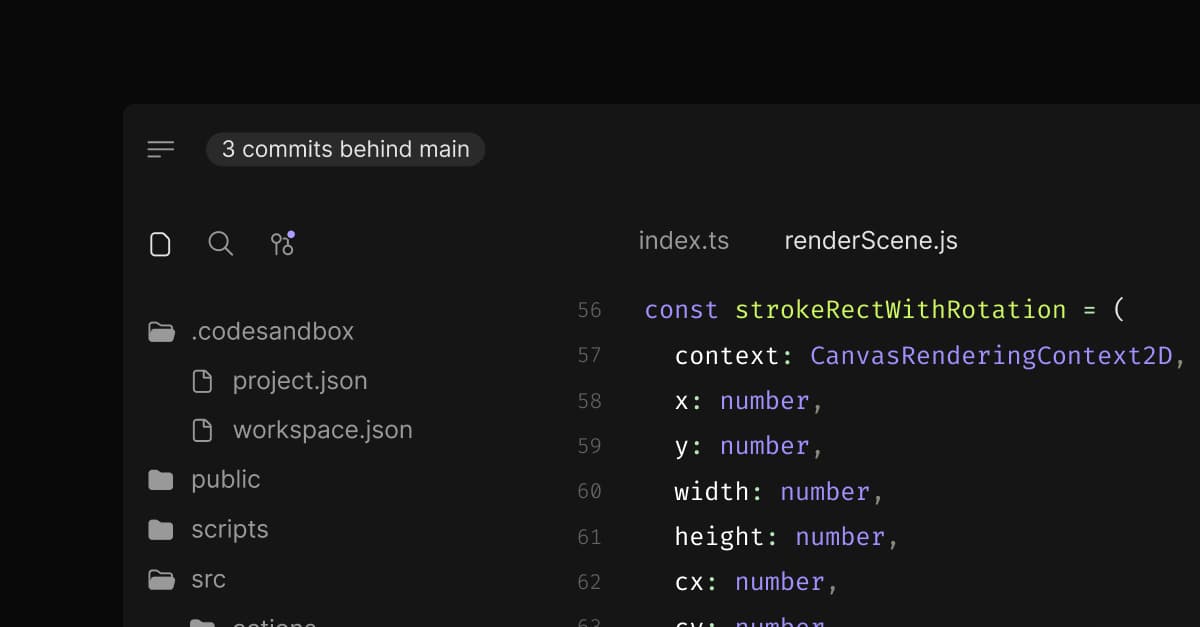The height and width of the screenshot is (627, 1200).
Task: Click the open folder icon beside .codesandbox
Action: (x=161, y=331)
